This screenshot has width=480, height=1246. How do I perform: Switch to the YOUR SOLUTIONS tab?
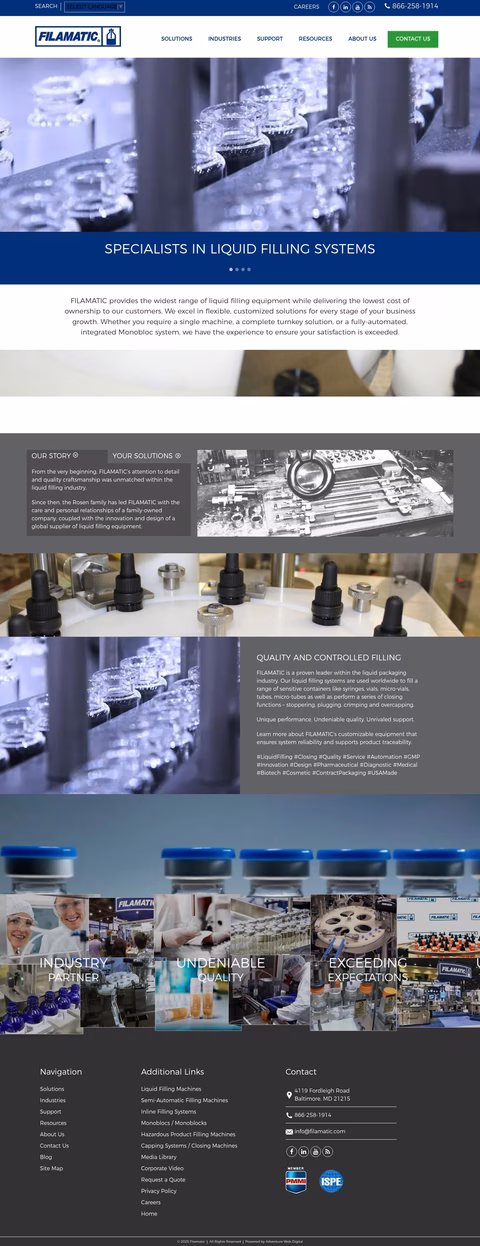pyautogui.click(x=148, y=456)
